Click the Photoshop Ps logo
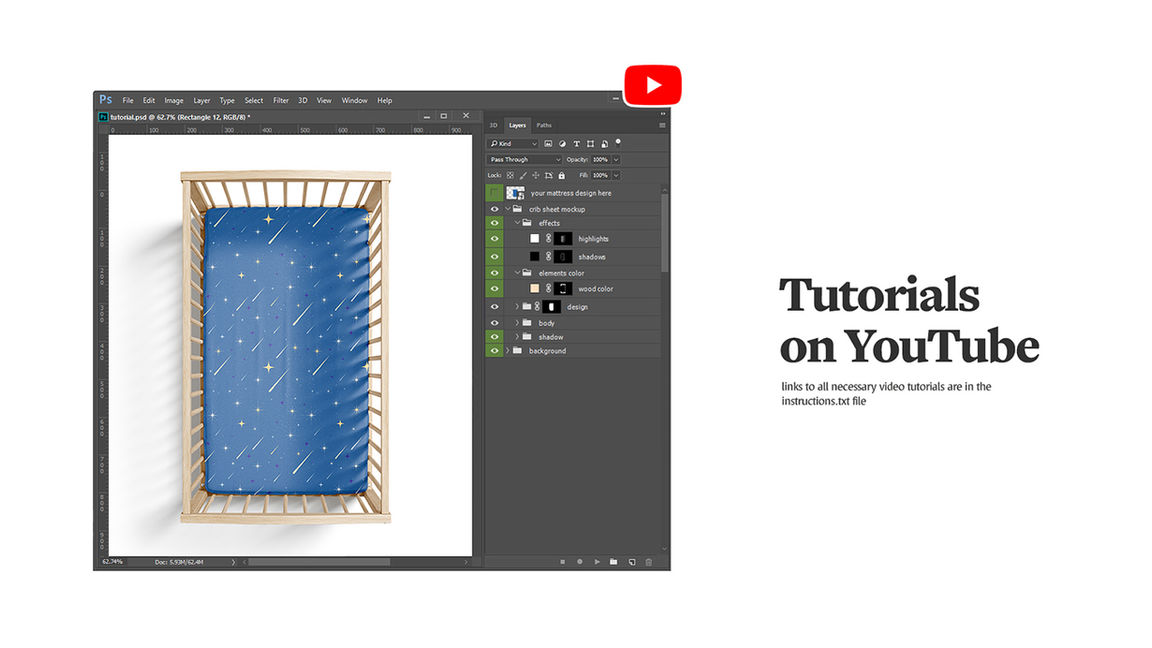This screenshot has height=648, width=1152. coord(106,100)
